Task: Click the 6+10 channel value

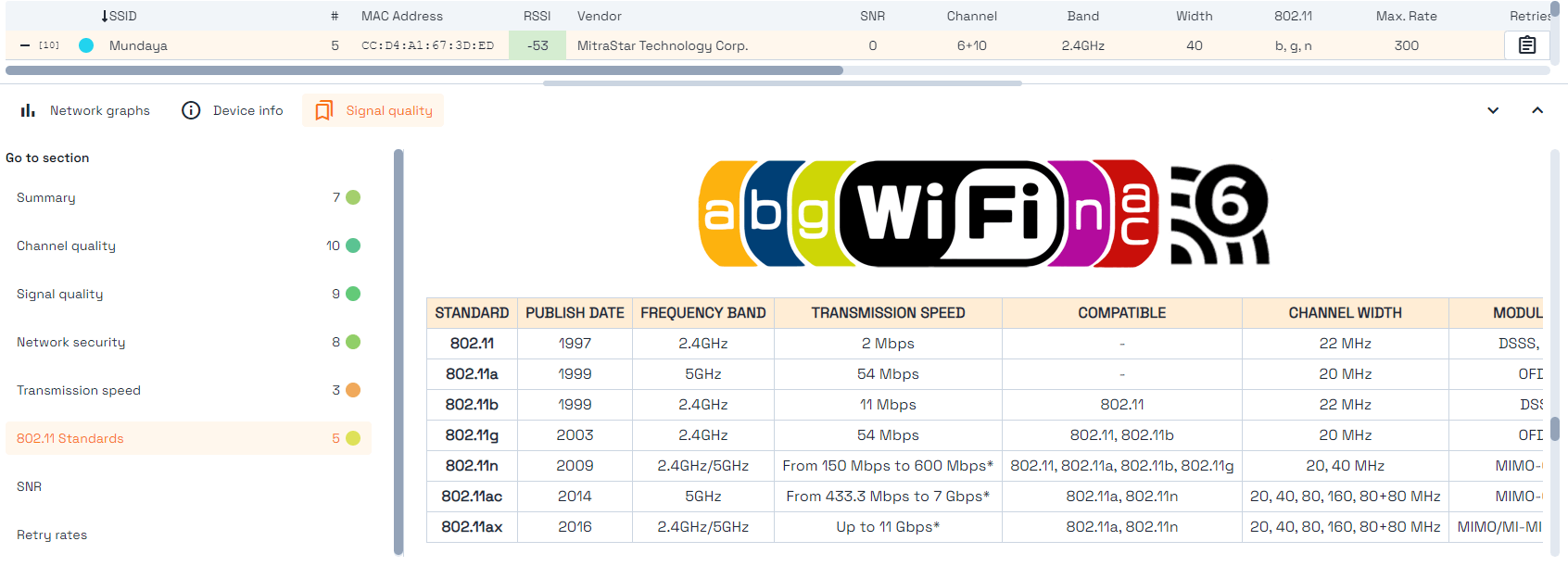Action: (x=972, y=45)
